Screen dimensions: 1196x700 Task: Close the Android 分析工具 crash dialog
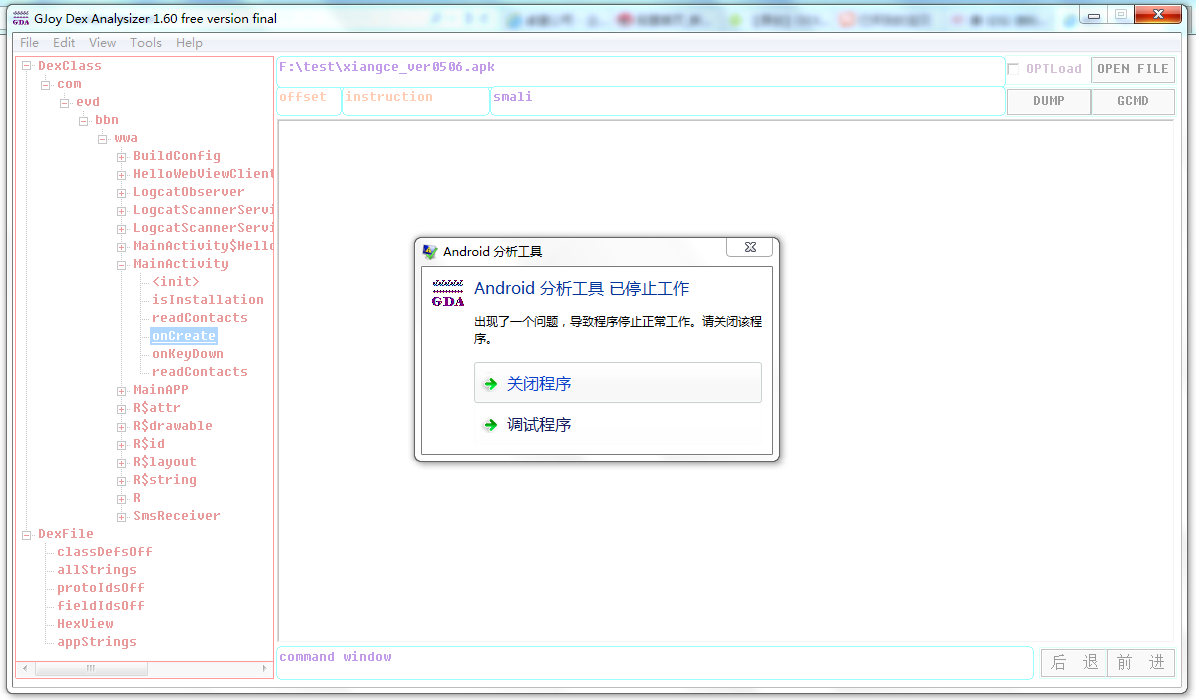pyautogui.click(x=750, y=247)
